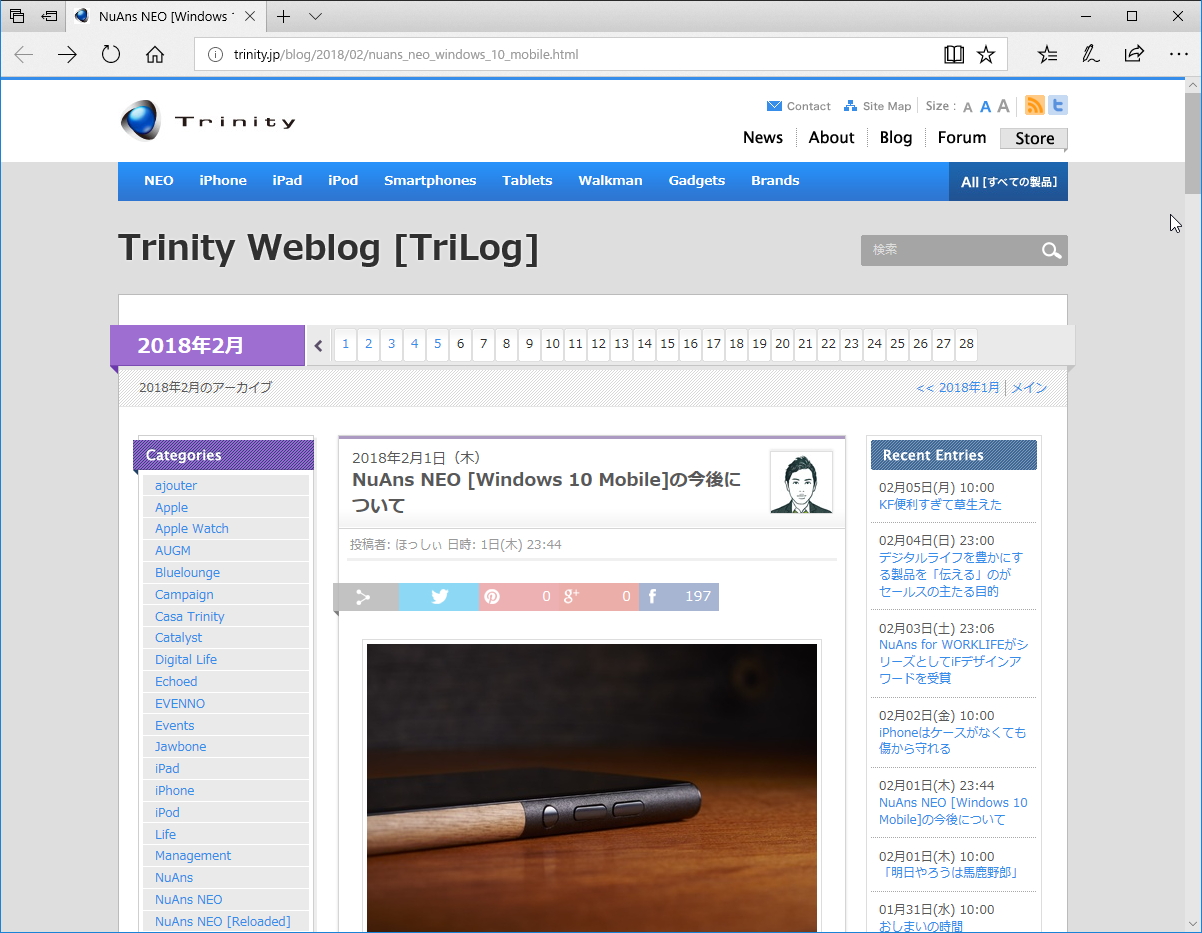Select Brands in navigation bar

point(775,181)
